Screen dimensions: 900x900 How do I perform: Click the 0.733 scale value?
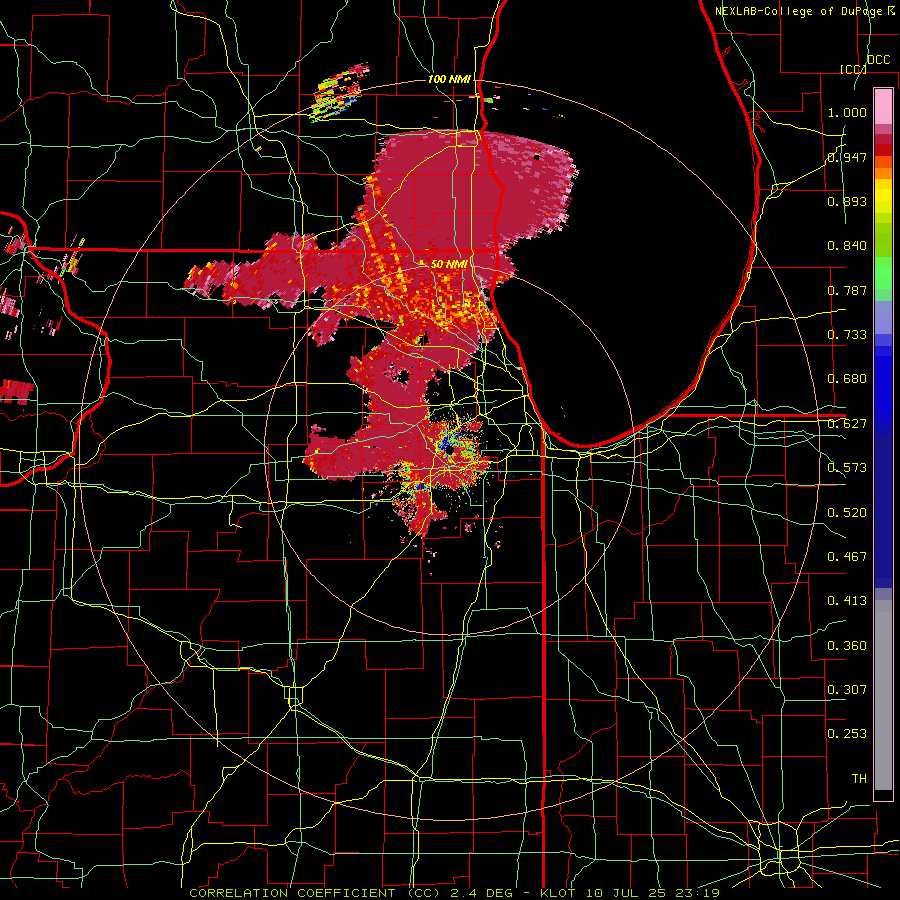pos(847,335)
